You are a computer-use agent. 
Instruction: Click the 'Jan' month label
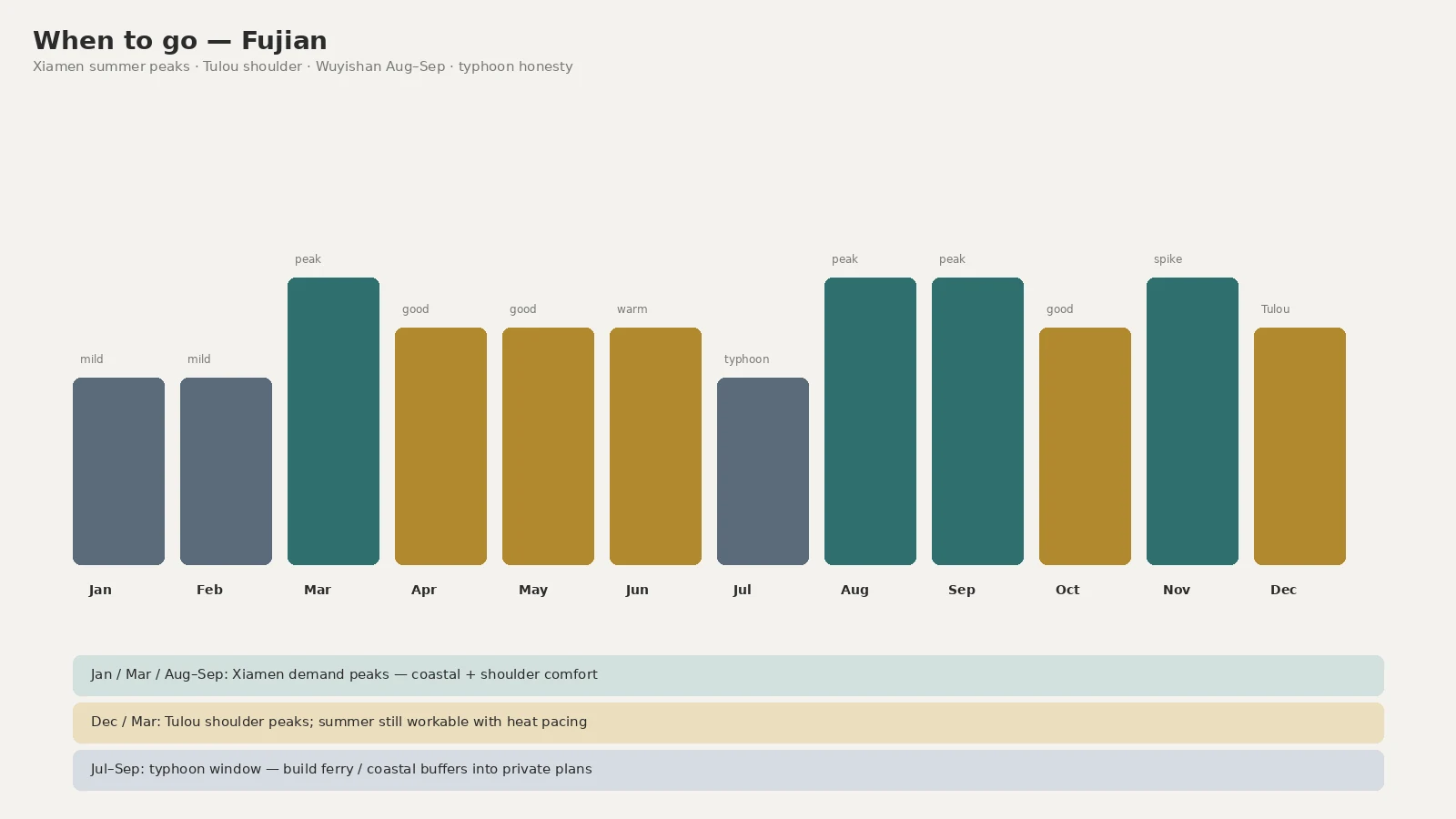(100, 590)
